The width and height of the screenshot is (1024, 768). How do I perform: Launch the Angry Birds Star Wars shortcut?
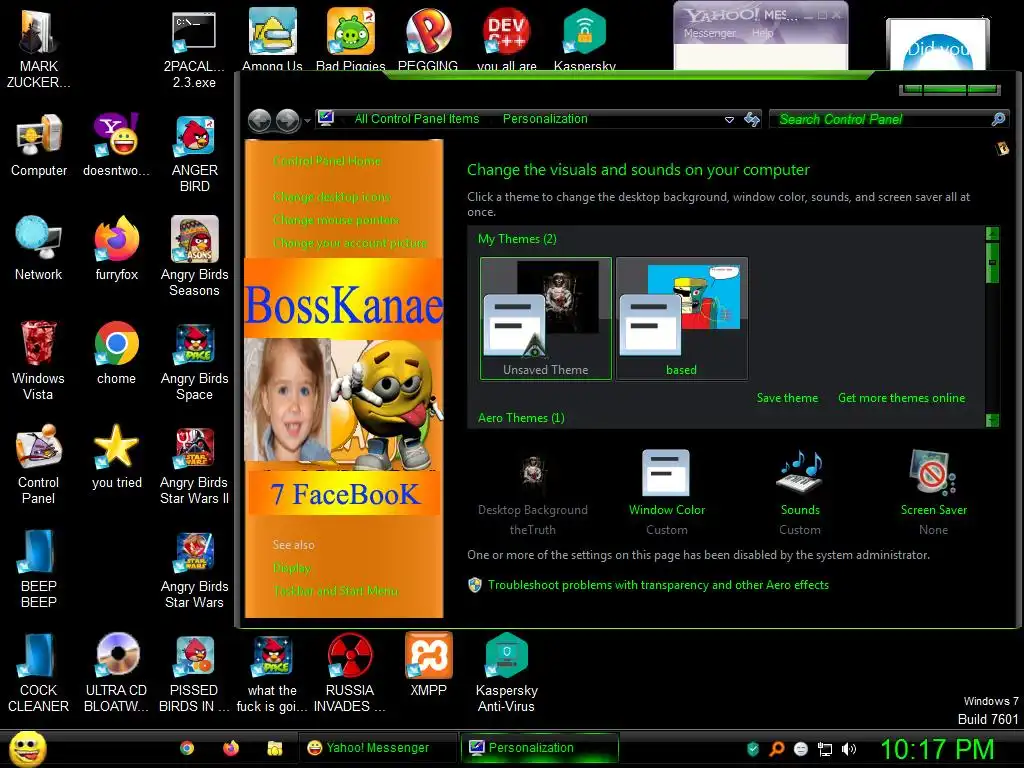point(195,568)
